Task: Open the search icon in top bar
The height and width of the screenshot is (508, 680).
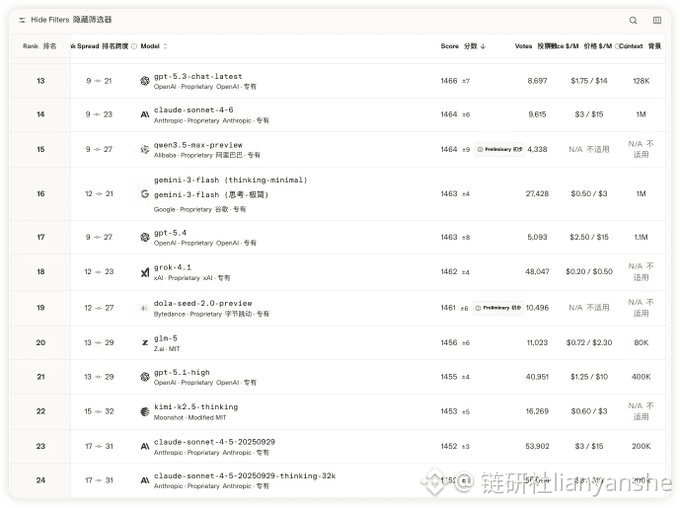Action: (x=633, y=20)
